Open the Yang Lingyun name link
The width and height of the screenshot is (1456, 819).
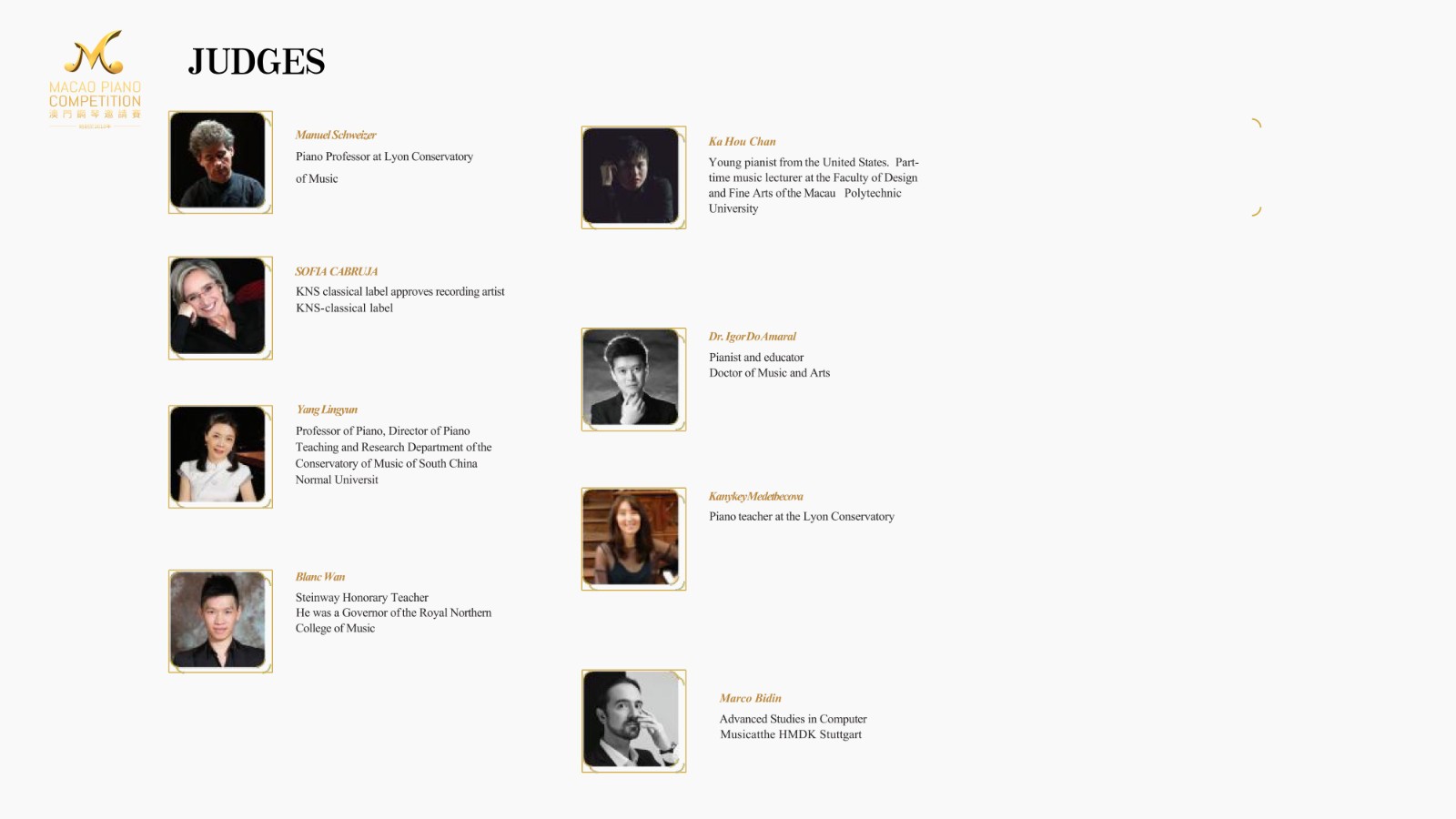[x=327, y=409]
